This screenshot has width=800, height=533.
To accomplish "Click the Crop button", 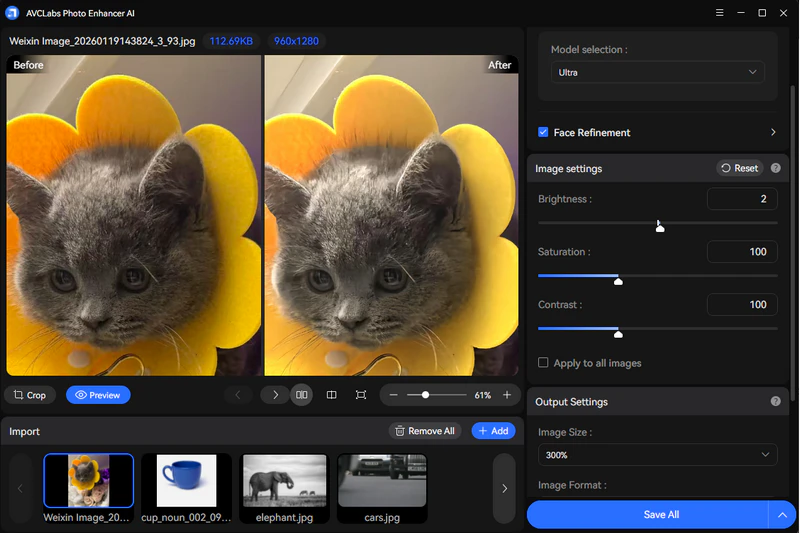I will pos(30,395).
